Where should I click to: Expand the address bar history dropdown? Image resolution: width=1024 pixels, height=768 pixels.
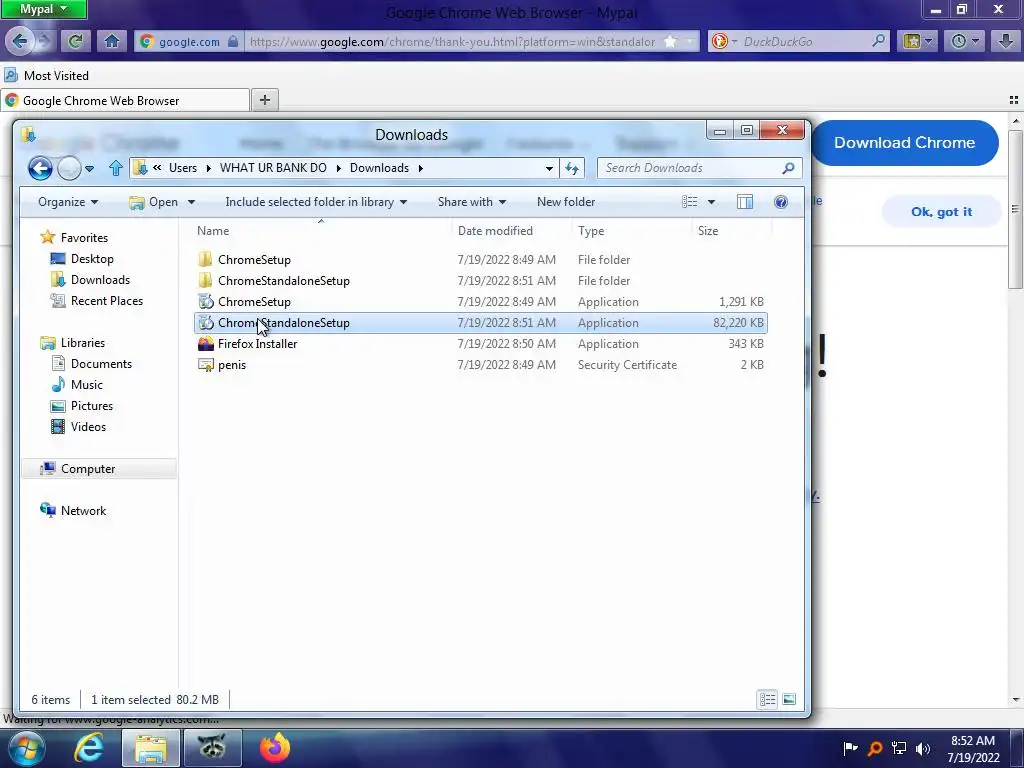point(549,168)
